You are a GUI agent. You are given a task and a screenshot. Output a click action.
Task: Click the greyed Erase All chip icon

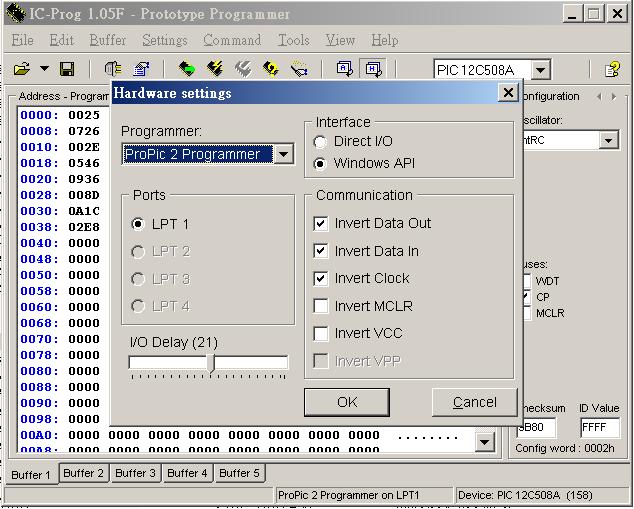pyautogui.click(x=243, y=69)
